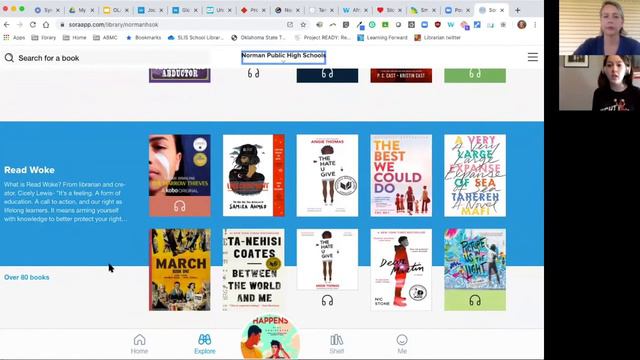
Task: Click headphones icon on dark navy audiobook tile
Action: click(327, 73)
